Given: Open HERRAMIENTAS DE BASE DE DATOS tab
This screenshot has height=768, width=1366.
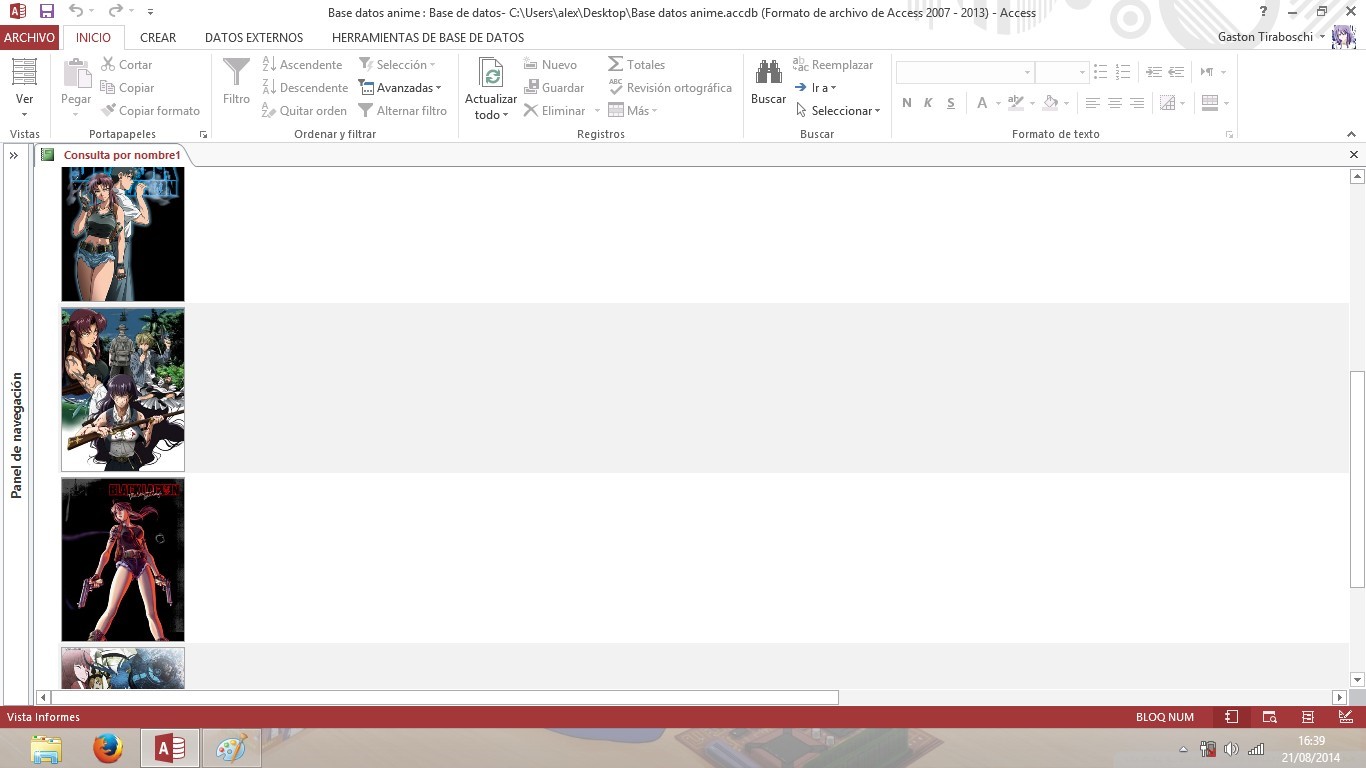Looking at the screenshot, I should [x=428, y=37].
